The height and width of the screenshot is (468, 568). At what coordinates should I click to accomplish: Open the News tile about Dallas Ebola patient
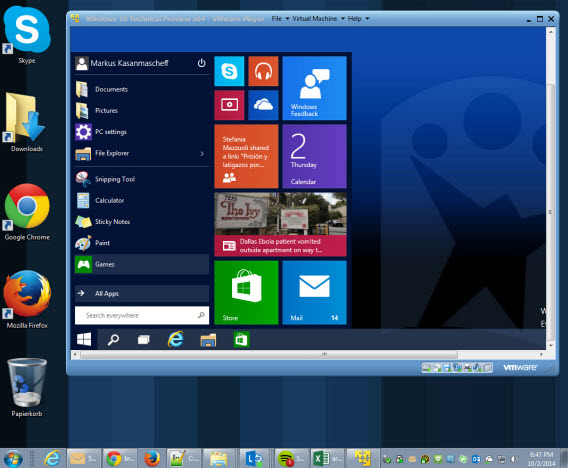[280, 225]
